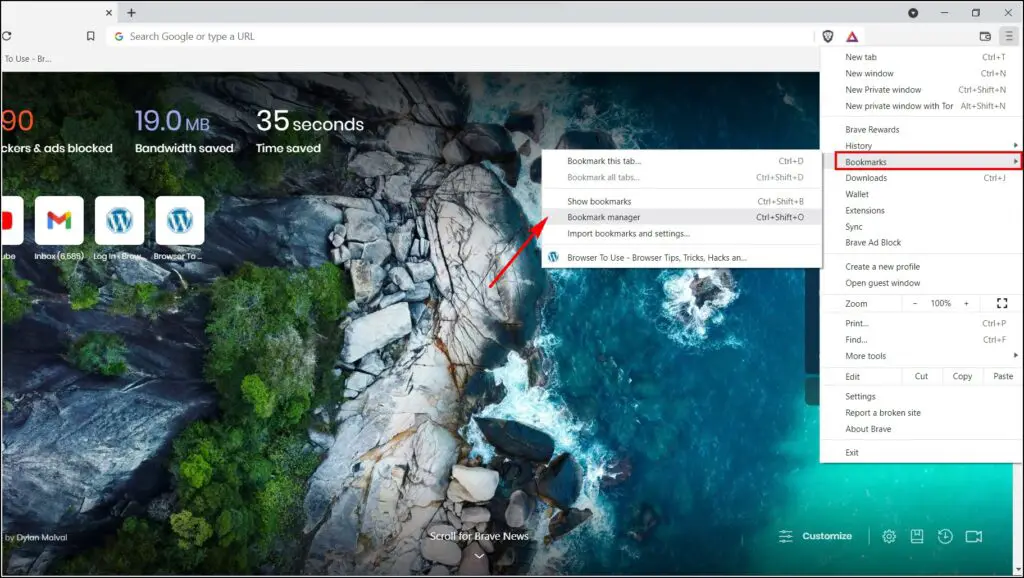
Task: Select Open guest window
Action: (921, 283)
